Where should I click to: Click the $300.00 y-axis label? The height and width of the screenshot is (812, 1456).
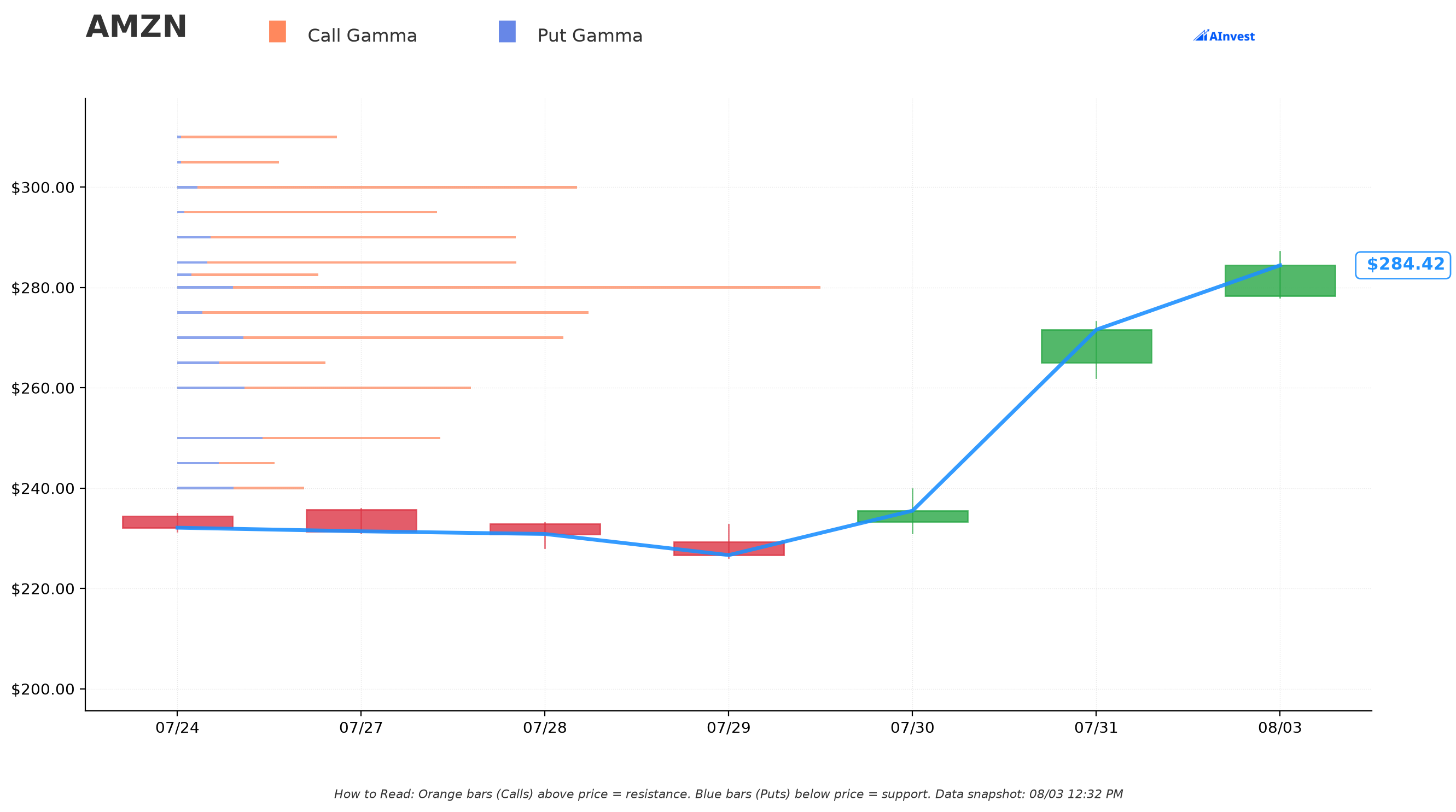pyautogui.click(x=43, y=188)
